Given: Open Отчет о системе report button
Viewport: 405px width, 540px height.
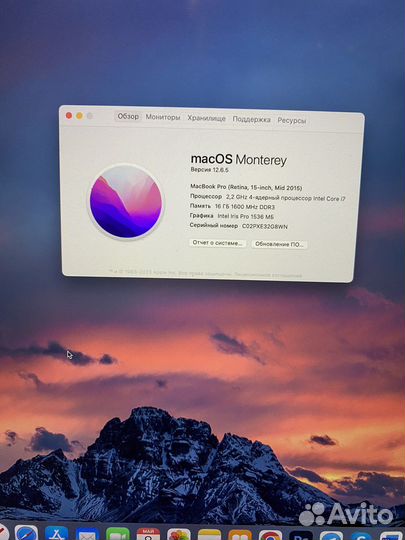Looking at the screenshot, I should click(x=217, y=243).
